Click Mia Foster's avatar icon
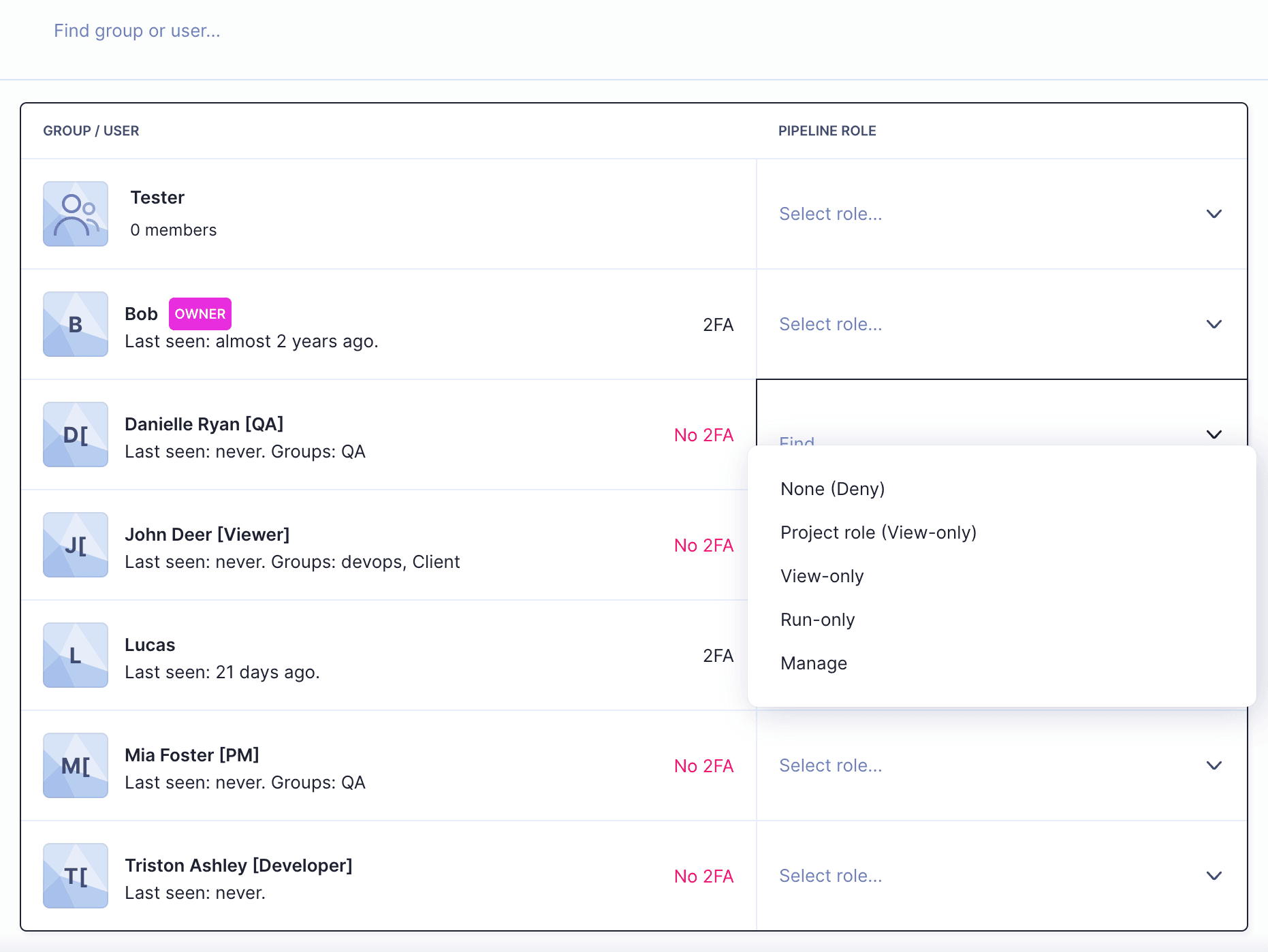 (76, 765)
